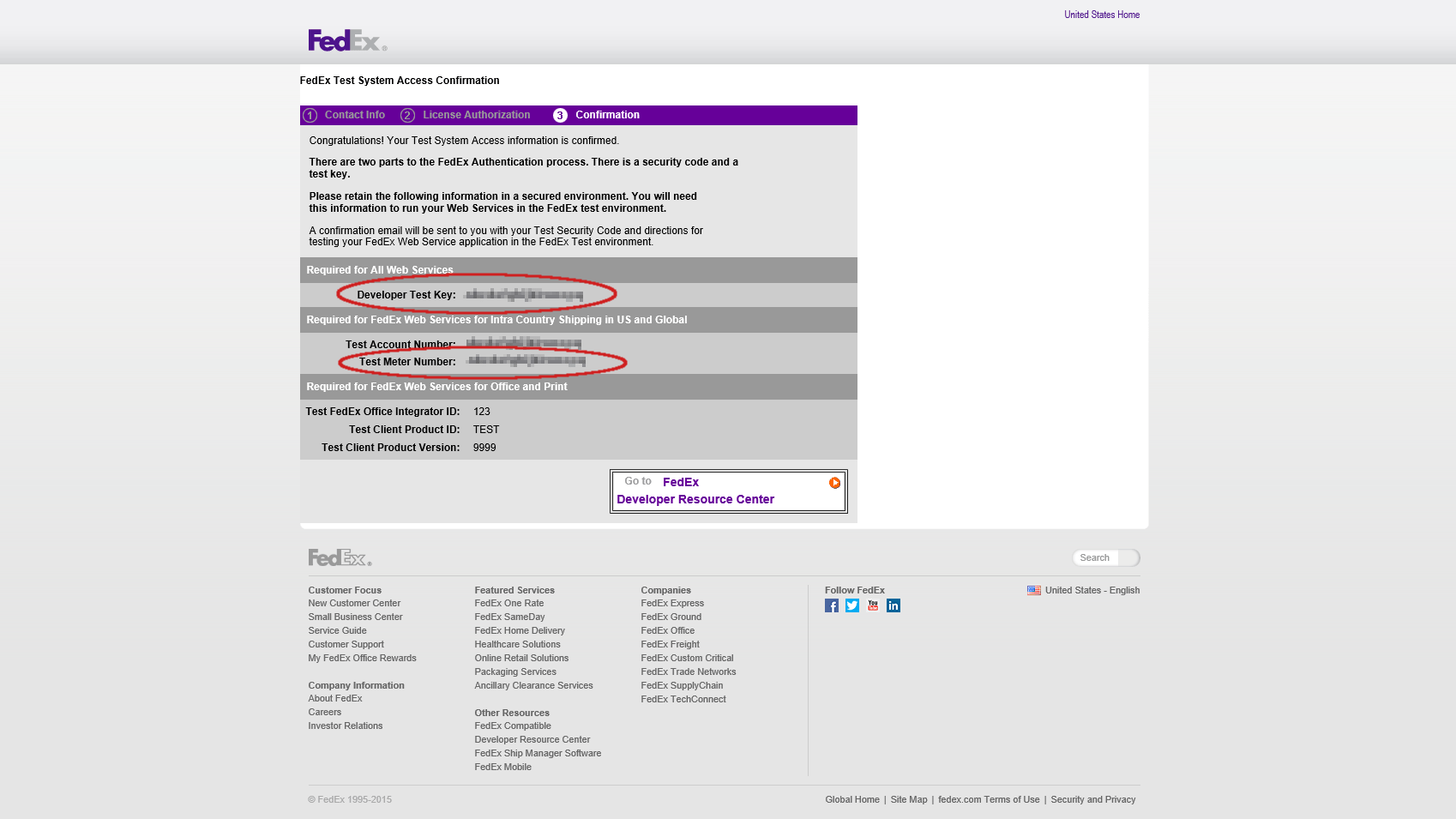Select step 1 Contact Info tab
Image resolution: width=1456 pixels, height=819 pixels.
pos(345,115)
